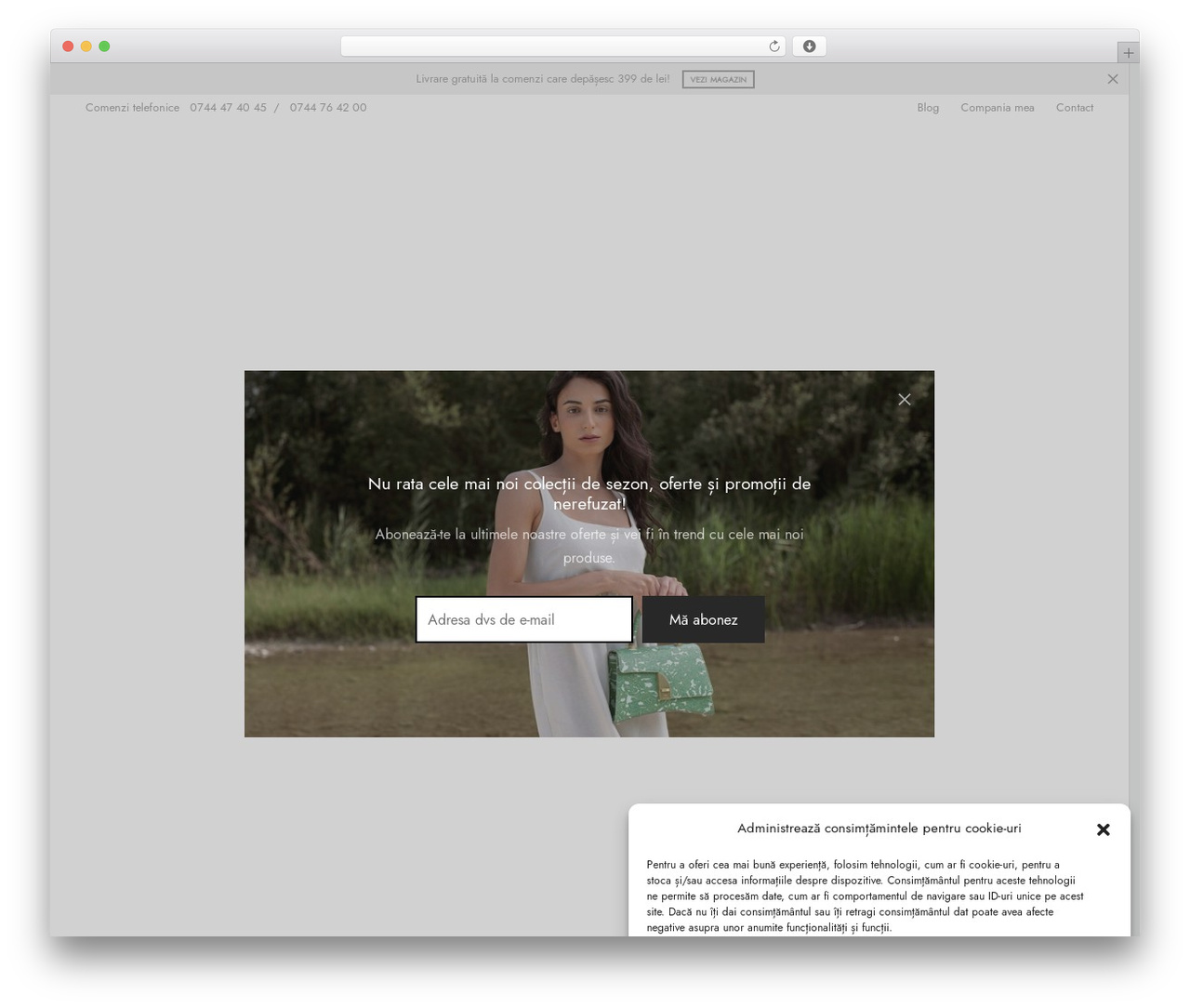Close the cookie consent dialog
The image size is (1190, 1008).
click(1104, 829)
